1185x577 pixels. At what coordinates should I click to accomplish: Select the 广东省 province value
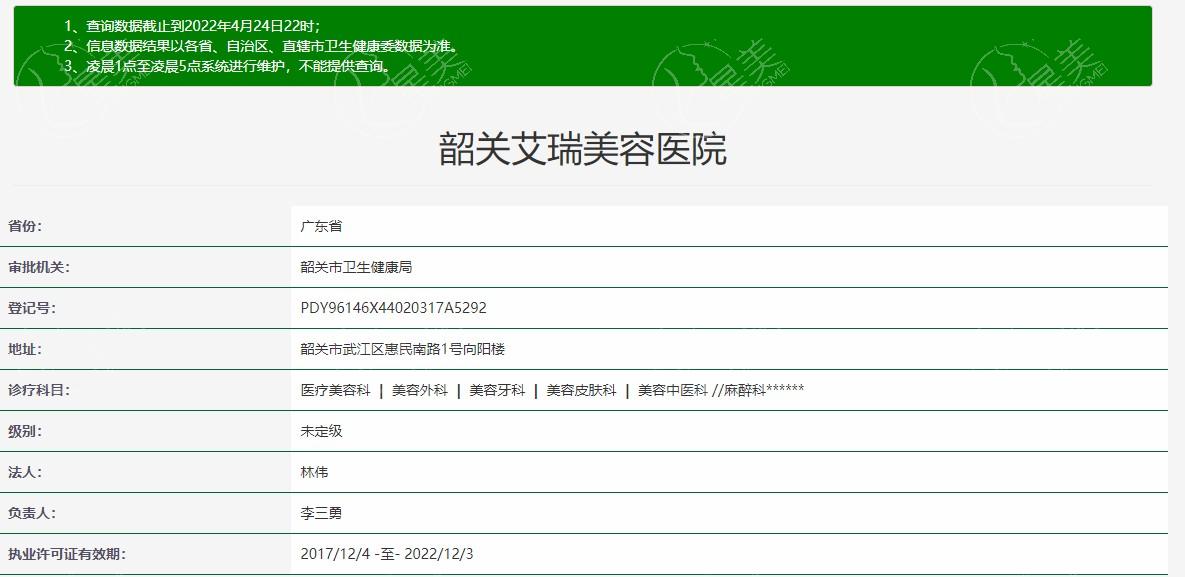click(323, 224)
